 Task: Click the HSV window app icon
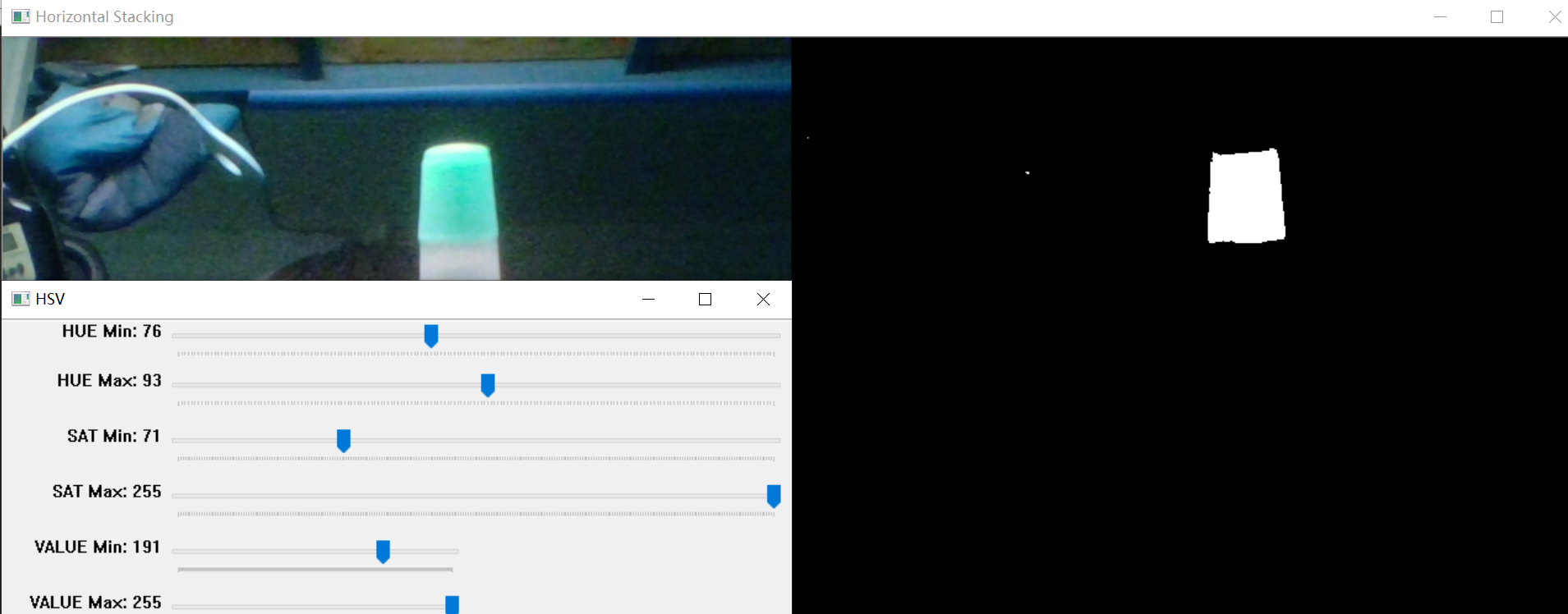tap(21, 299)
